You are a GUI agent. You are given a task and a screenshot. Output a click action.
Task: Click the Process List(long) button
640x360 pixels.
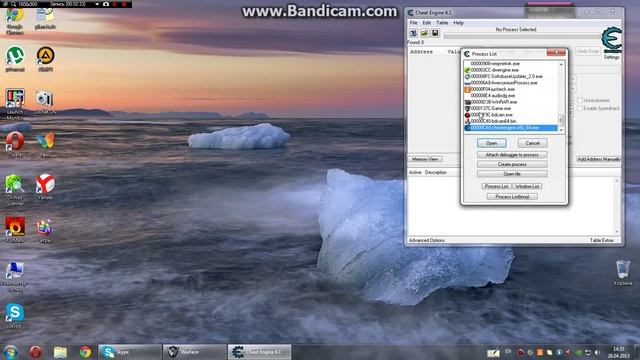click(512, 197)
